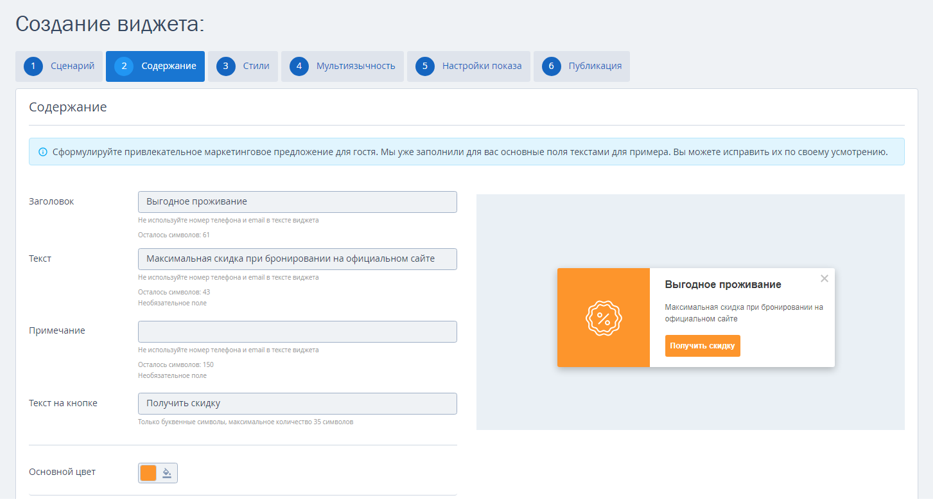Click the Получить скидку preview button
The image size is (933, 499).
[702, 346]
